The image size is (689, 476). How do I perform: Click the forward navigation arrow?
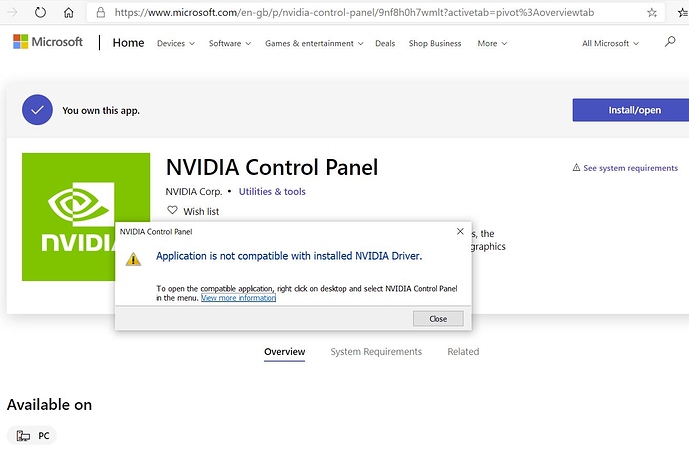[12, 12]
